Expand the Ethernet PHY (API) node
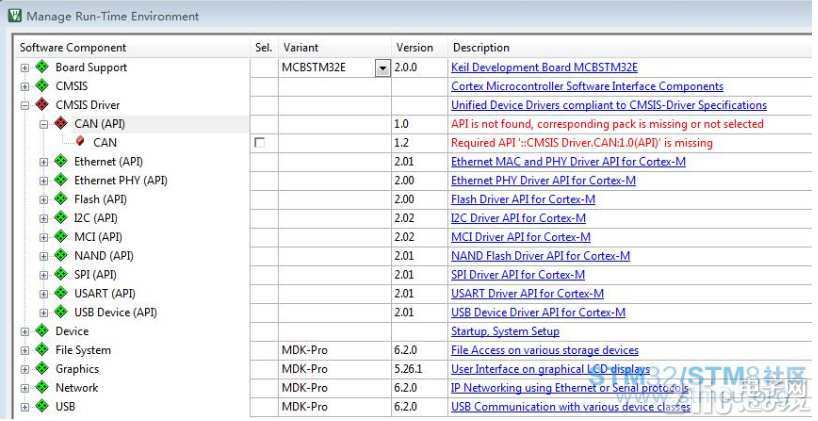Screen dimensions: 818x421 pyautogui.click(x=44, y=181)
